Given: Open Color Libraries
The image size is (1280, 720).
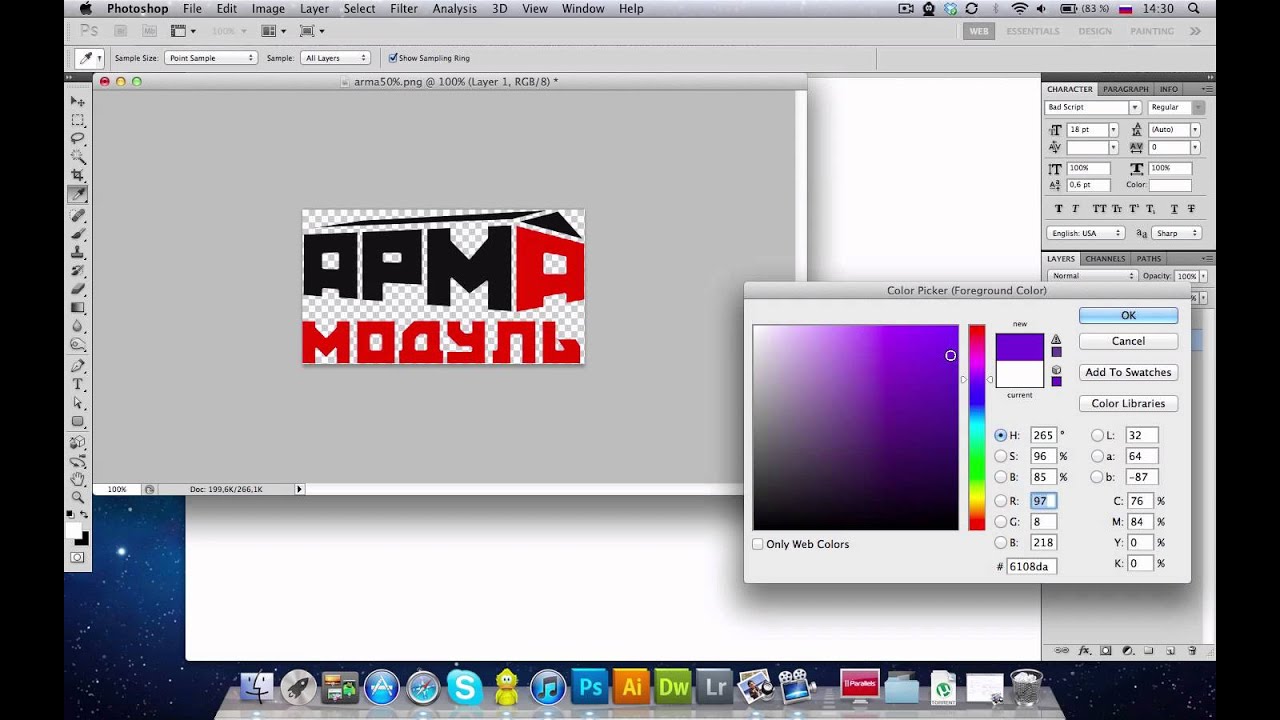Looking at the screenshot, I should click(x=1128, y=403).
